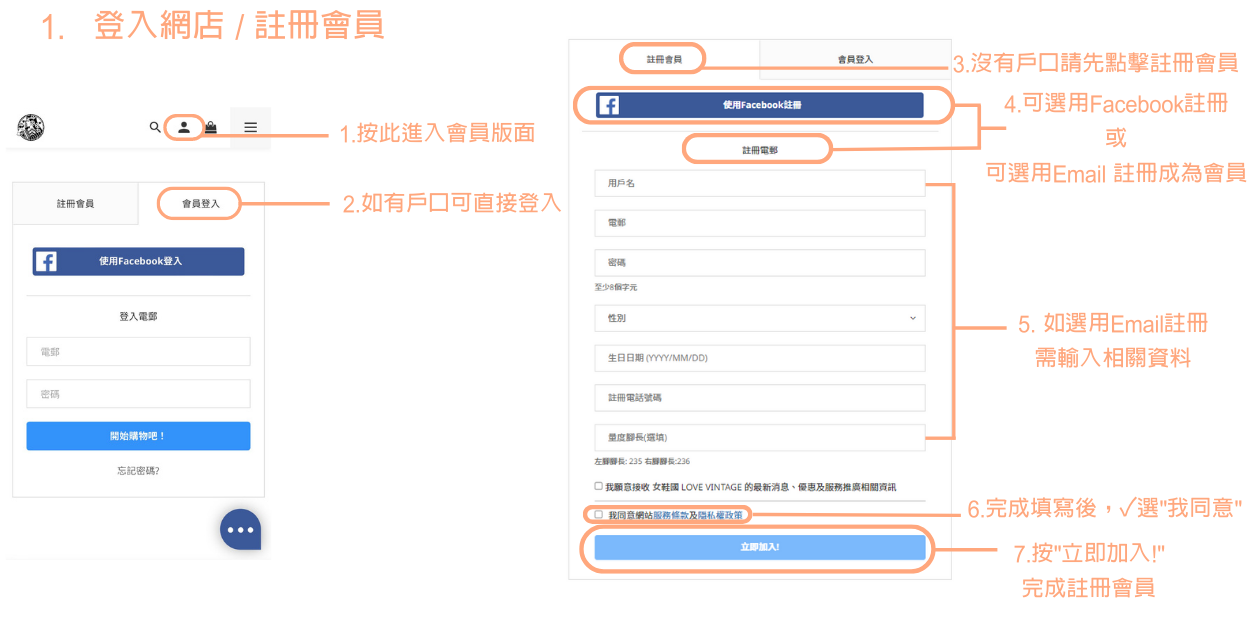Open the hamburger menu icon

point(251,128)
